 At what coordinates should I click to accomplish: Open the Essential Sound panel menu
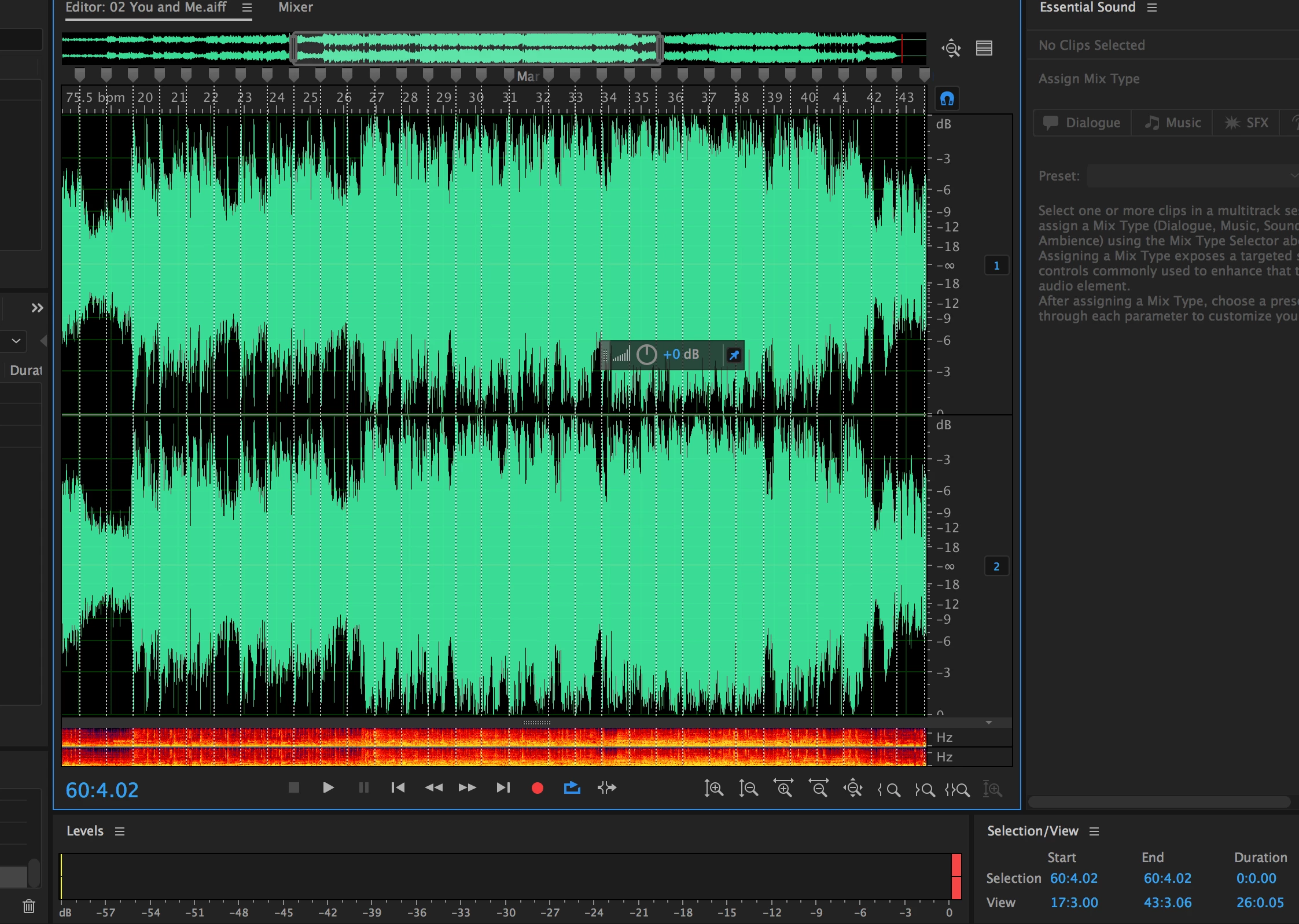click(x=1152, y=8)
